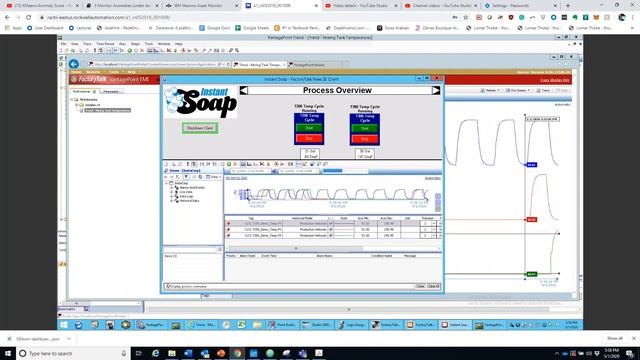The width and height of the screenshot is (640, 360).
Task: Expand Data Logs tree node
Action: click(x=172, y=196)
